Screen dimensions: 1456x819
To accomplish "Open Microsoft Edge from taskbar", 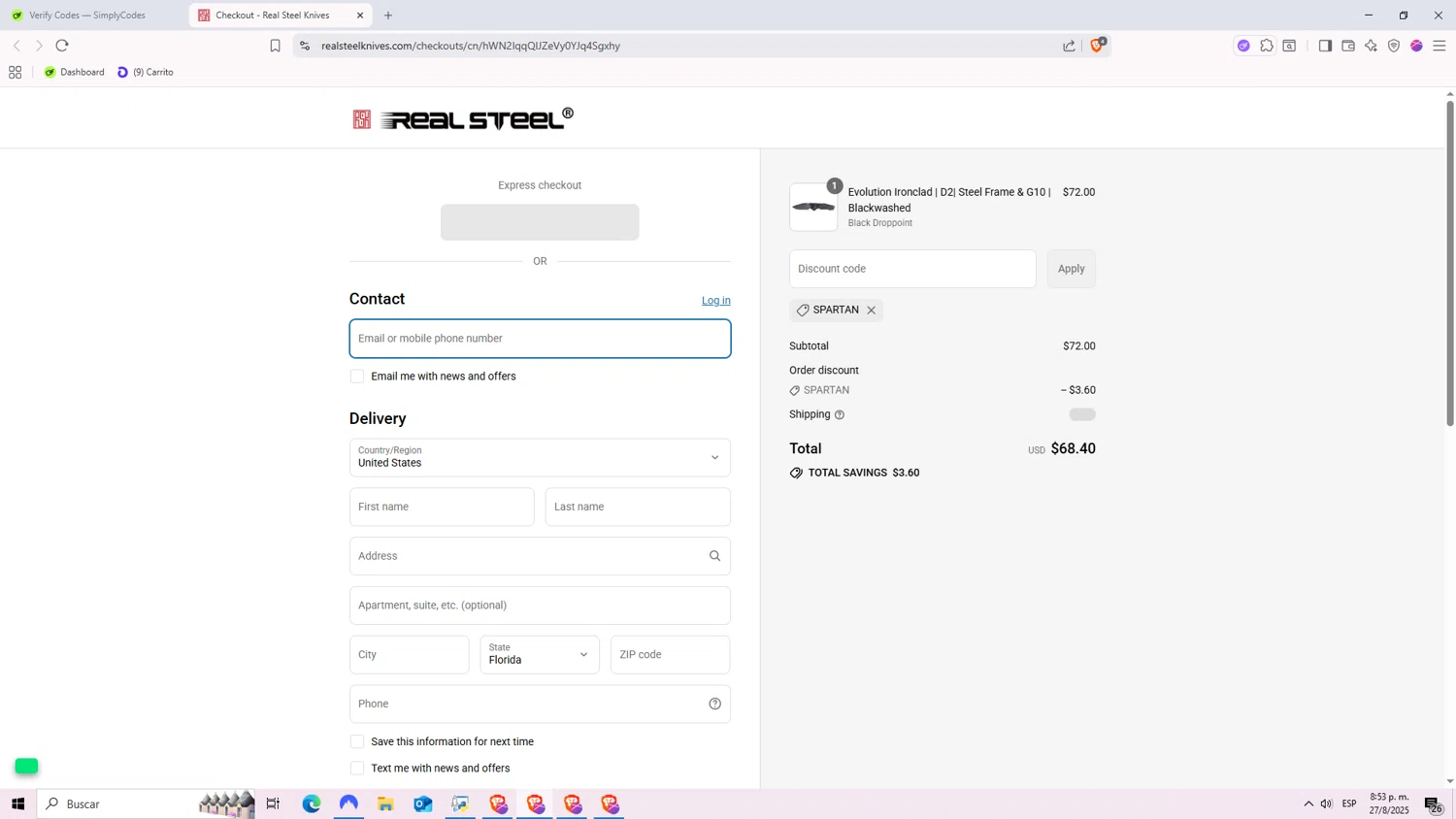I will 312,803.
